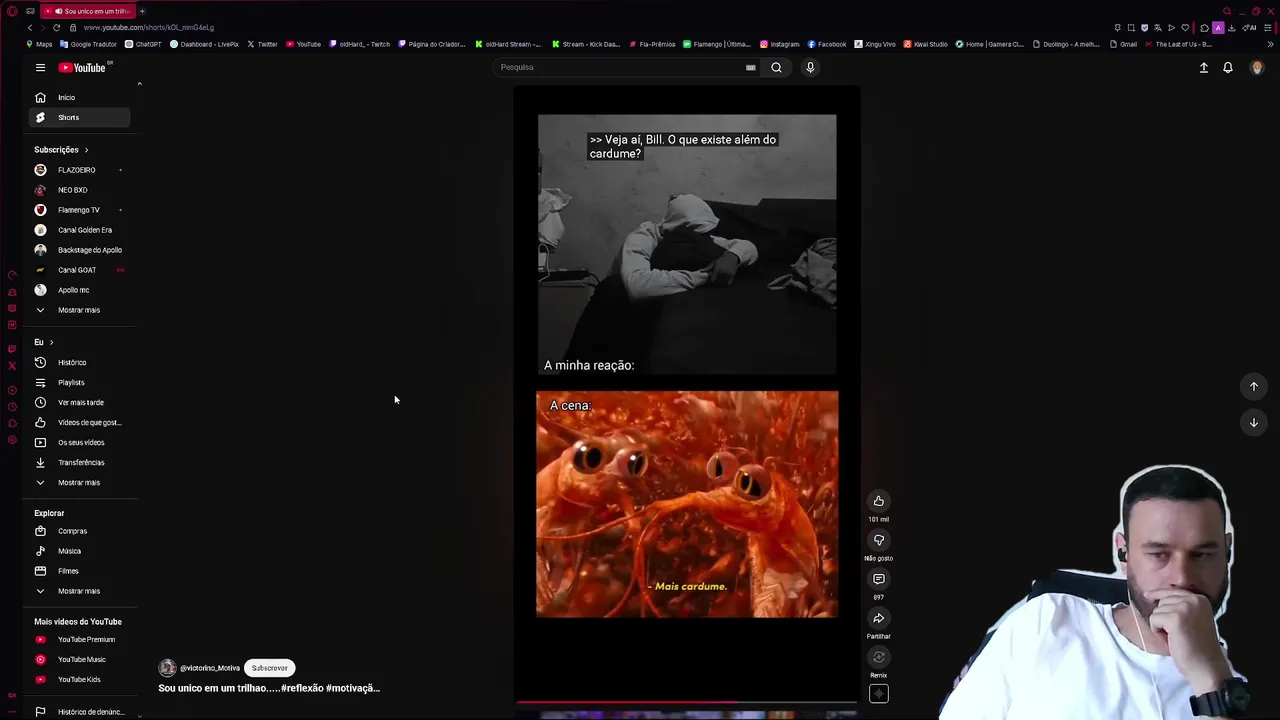Expand the Eu section's Mostrar mais
Viewport: 1280px width, 720px height.
pos(79,483)
